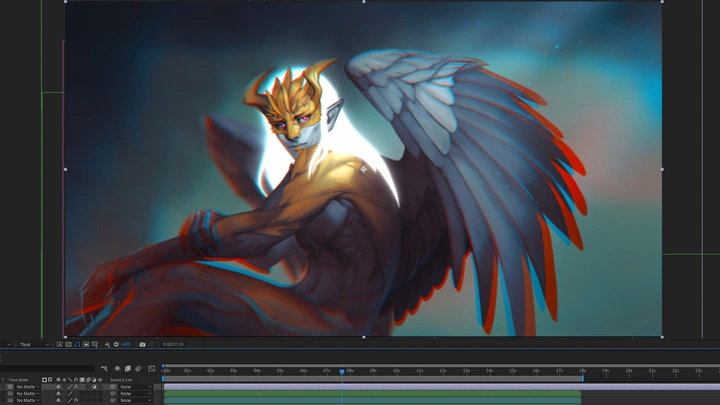
Task: Click the Frame Blending column header icon
Action: [x=82, y=380]
